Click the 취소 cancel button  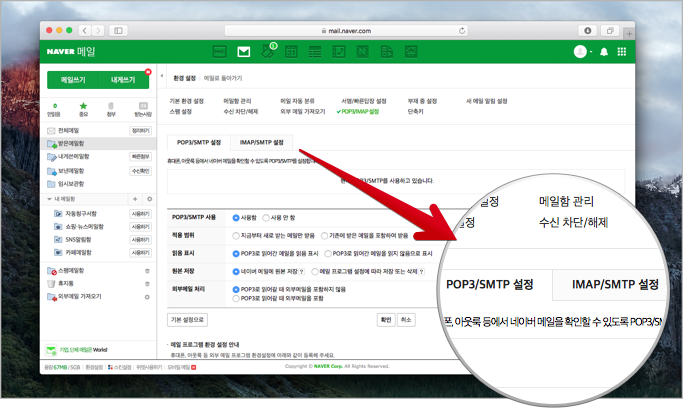click(x=406, y=320)
